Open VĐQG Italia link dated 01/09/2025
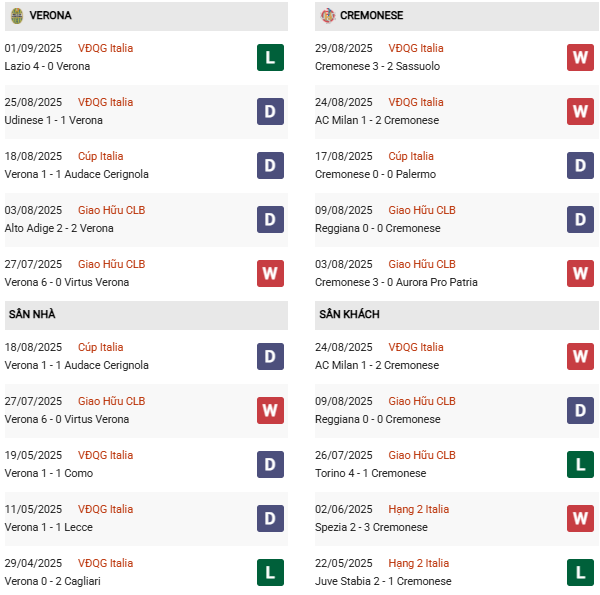 pyautogui.click(x=105, y=48)
